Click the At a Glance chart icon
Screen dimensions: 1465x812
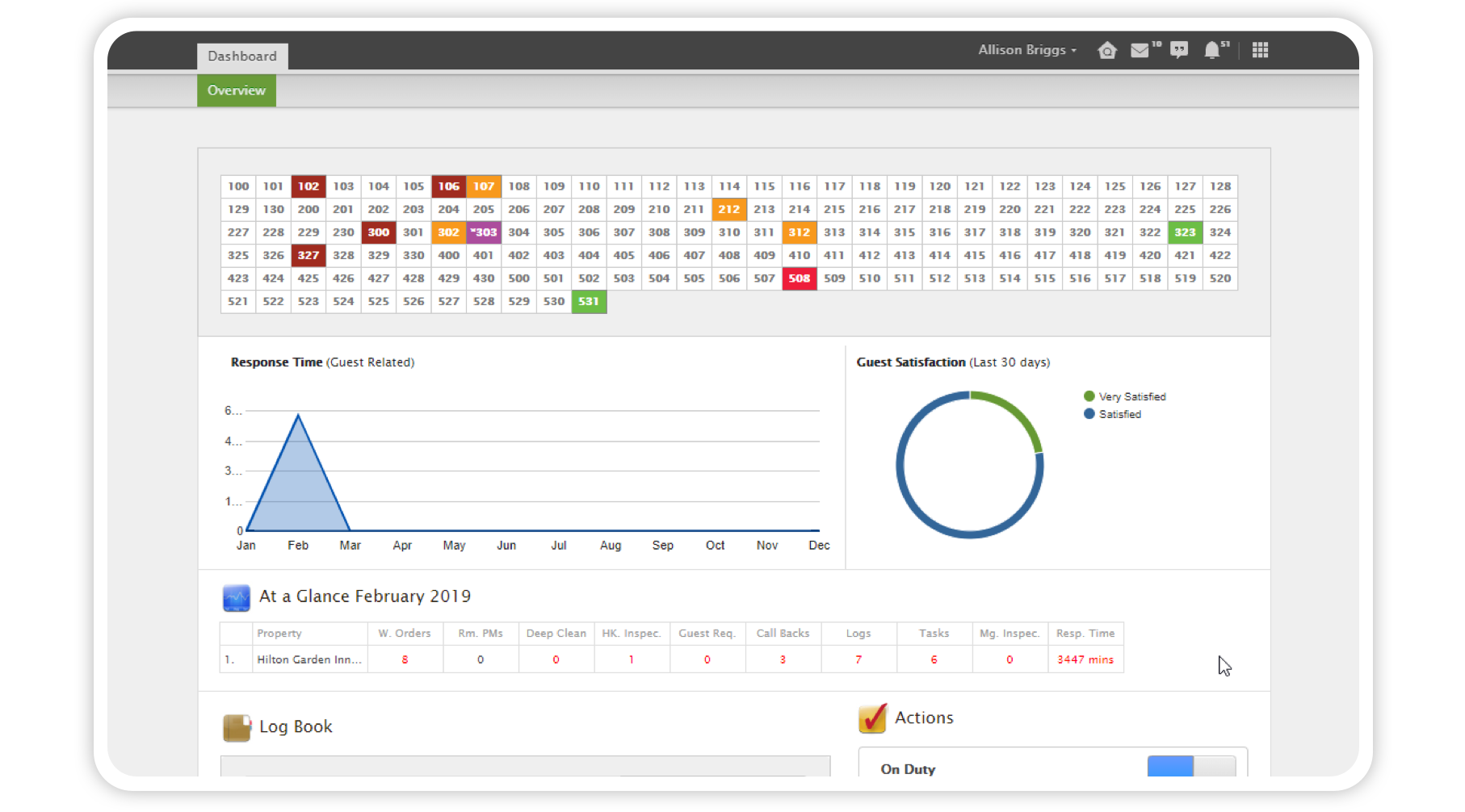click(x=237, y=597)
